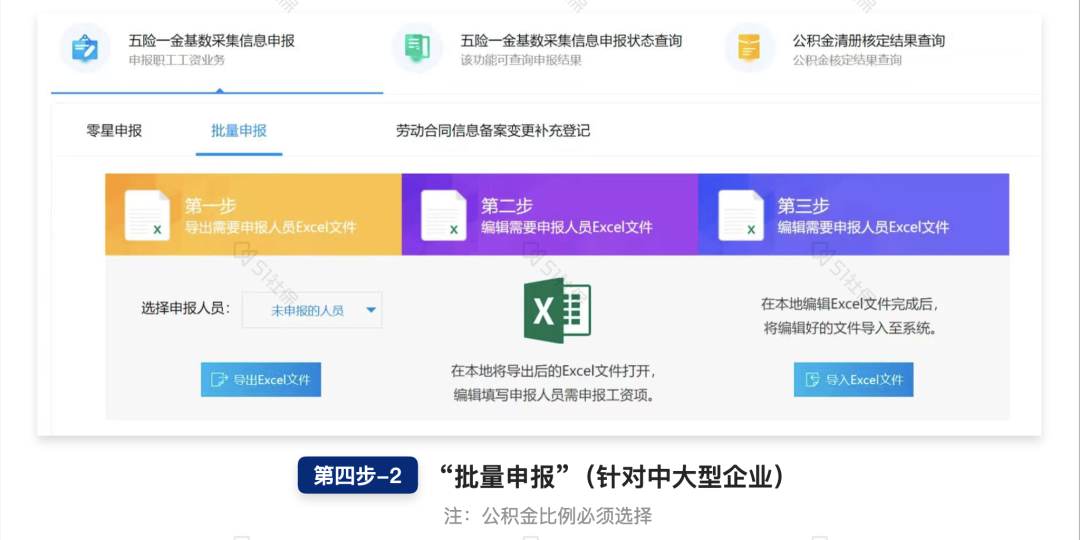The image size is (1080, 540).
Task: Click the 五险一金基数采集信息申报 pencil icon
Action: click(x=85, y=48)
